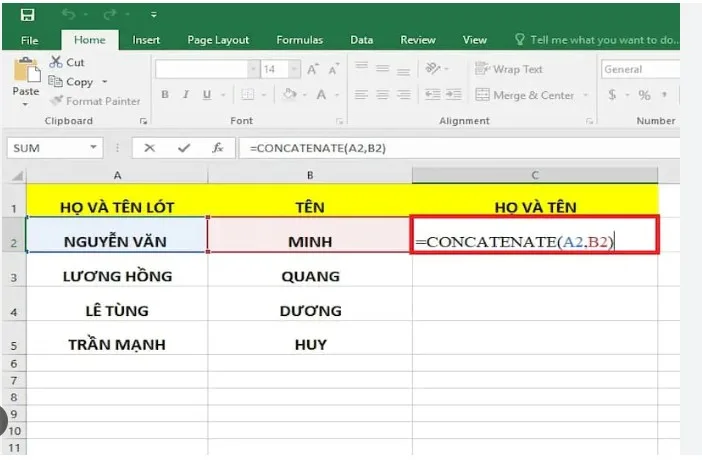This screenshot has height=460, width=702.
Task: Click Merge & Center
Action: (x=525, y=95)
